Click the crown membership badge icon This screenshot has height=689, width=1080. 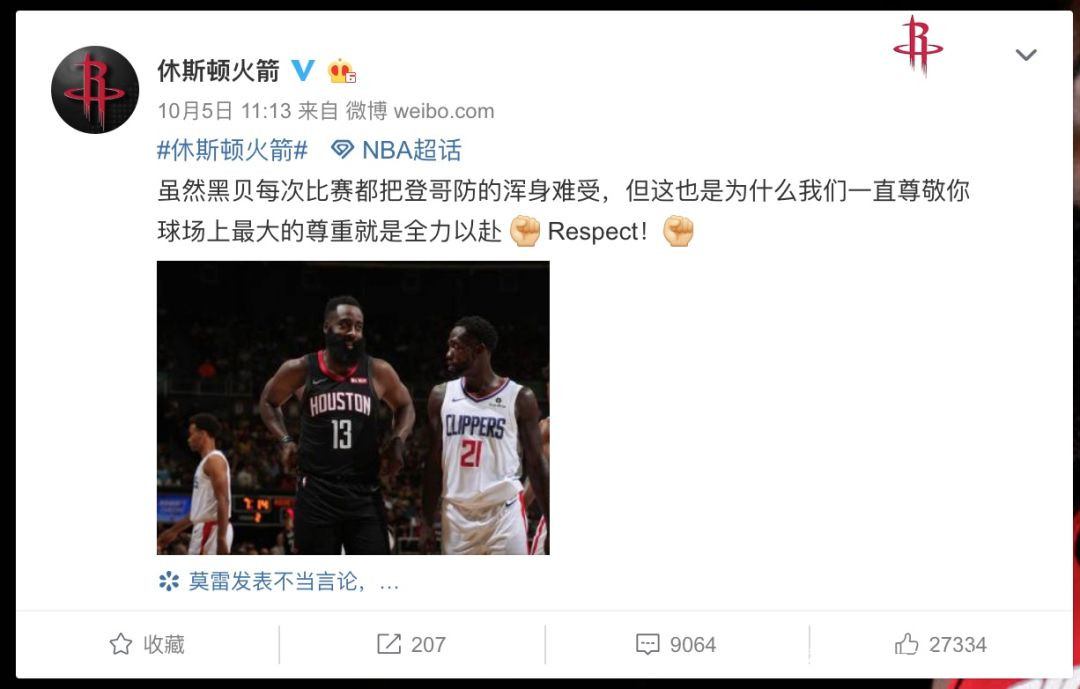pyautogui.click(x=342, y=71)
